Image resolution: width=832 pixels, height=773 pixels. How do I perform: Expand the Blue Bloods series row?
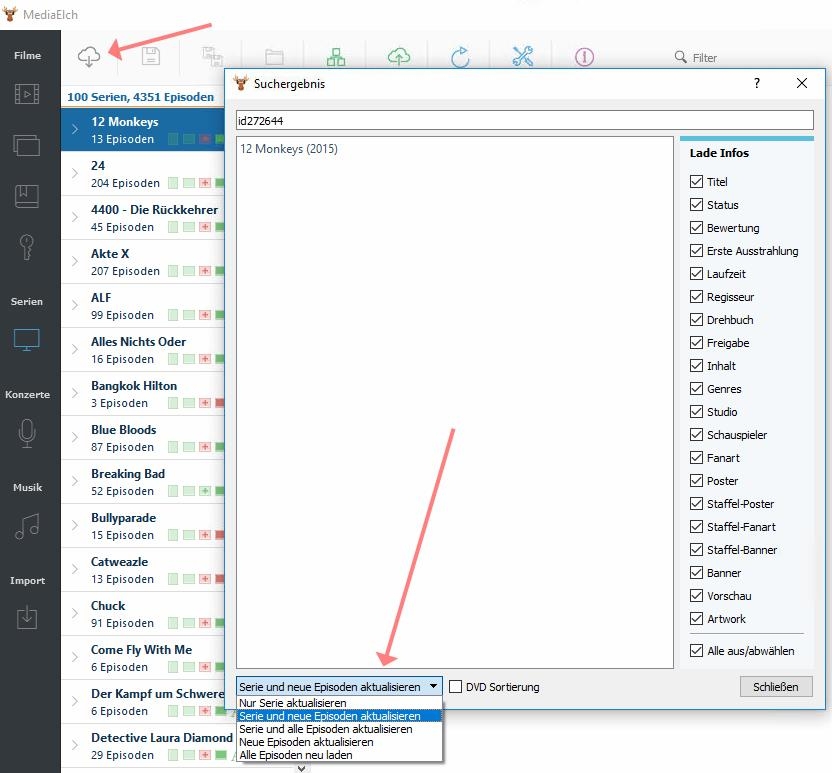tap(75, 437)
